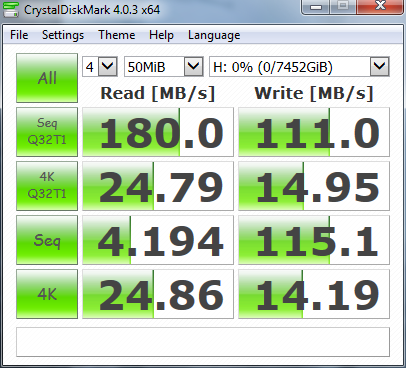Open the File menu

tap(19, 35)
